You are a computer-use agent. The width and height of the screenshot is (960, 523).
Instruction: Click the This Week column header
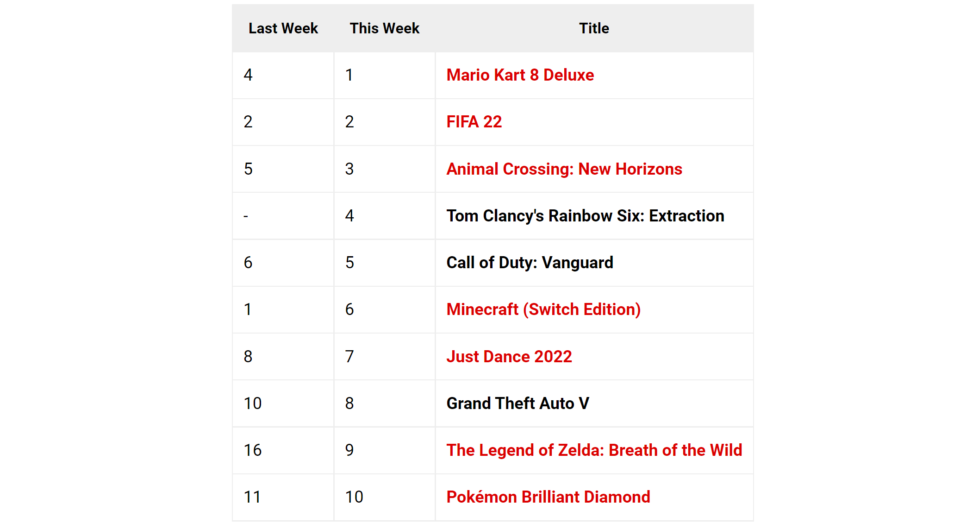[x=384, y=28]
